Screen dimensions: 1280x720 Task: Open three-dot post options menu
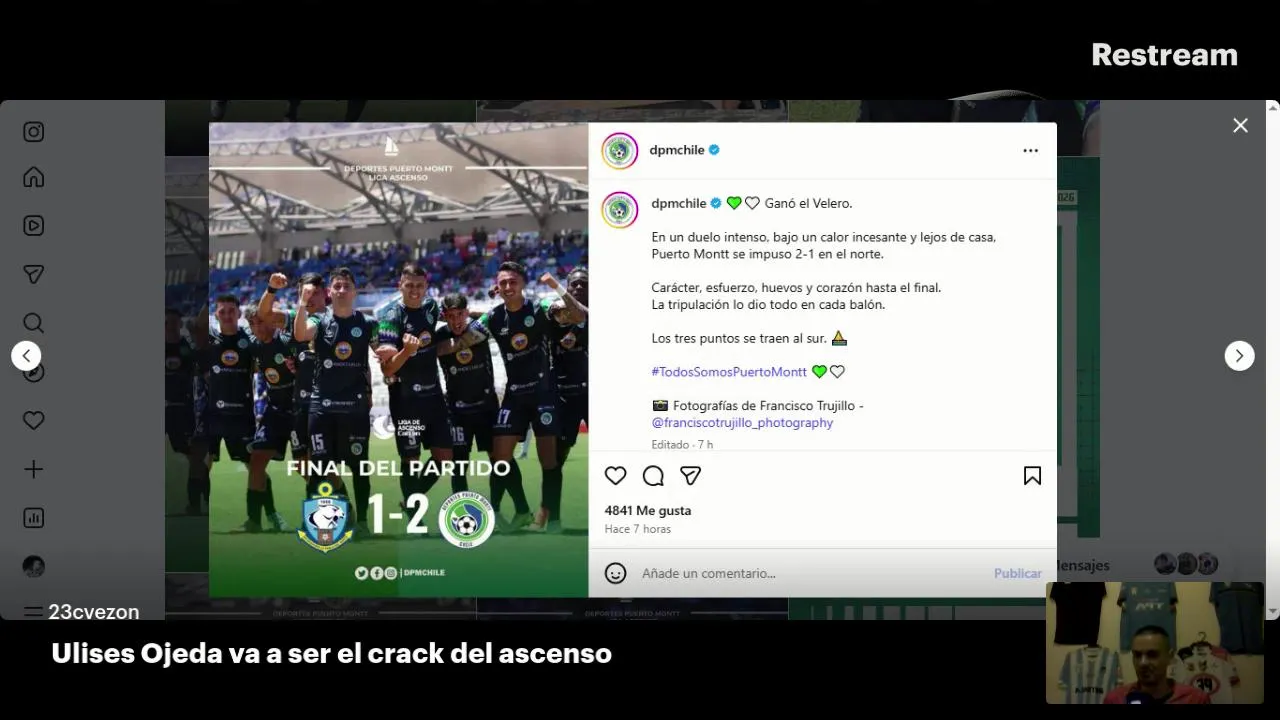coord(1030,150)
